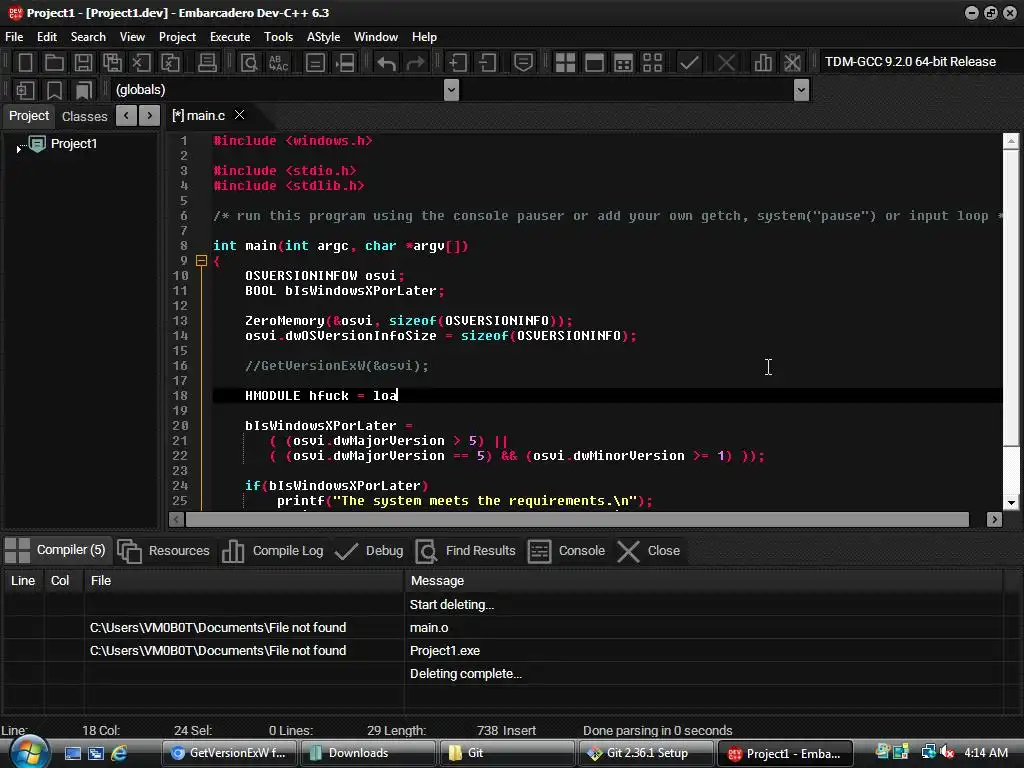Click the Close file toolbar icon
This screenshot has height=768, width=1024.
(x=141, y=63)
